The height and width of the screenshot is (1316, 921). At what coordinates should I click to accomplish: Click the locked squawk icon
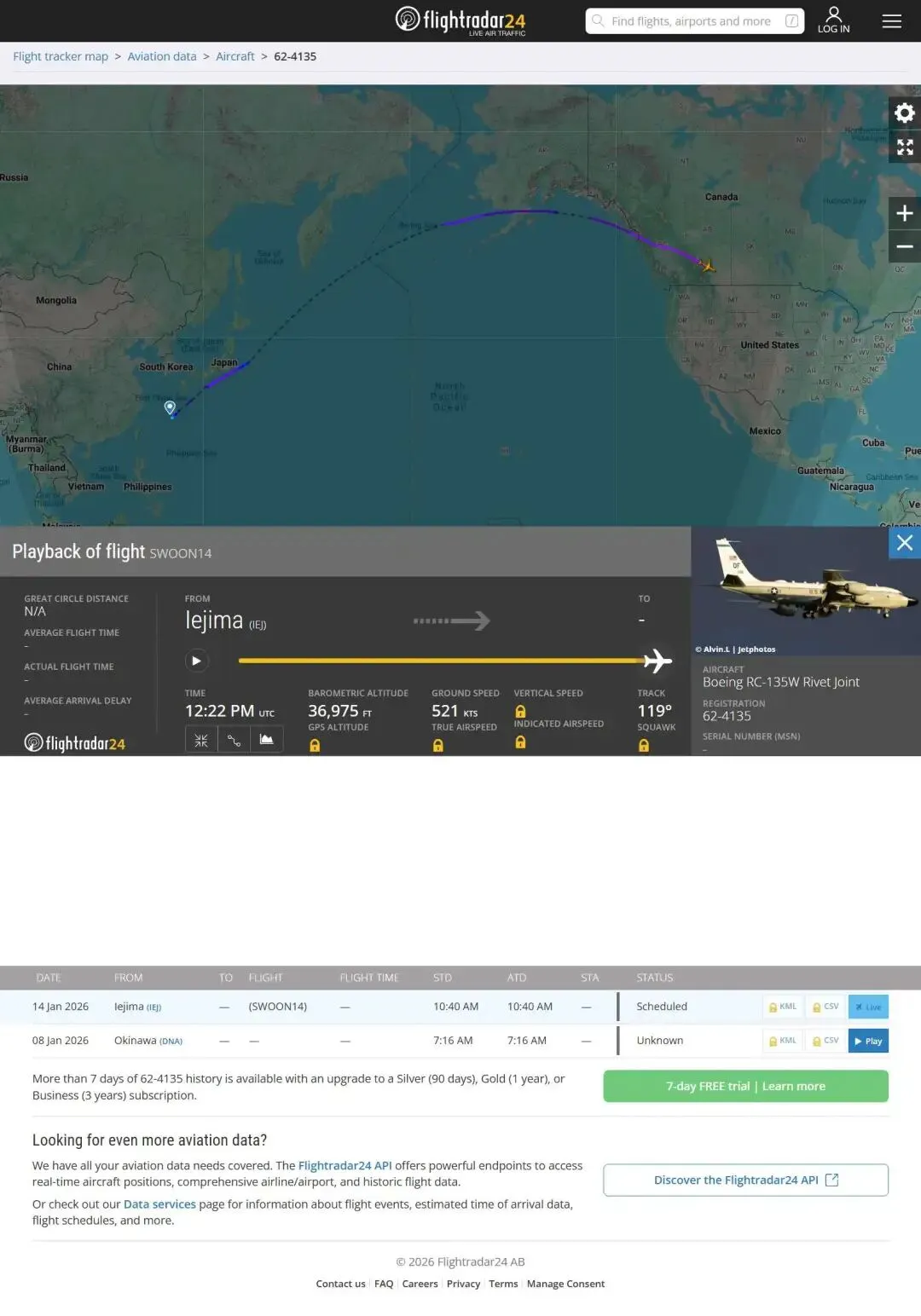point(644,746)
